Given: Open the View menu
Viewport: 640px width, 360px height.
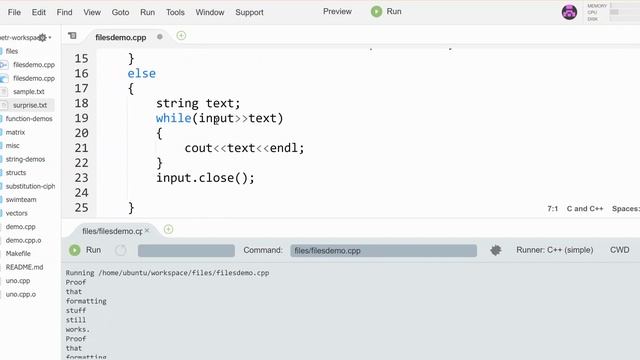Looking at the screenshot, I should click(92, 12).
